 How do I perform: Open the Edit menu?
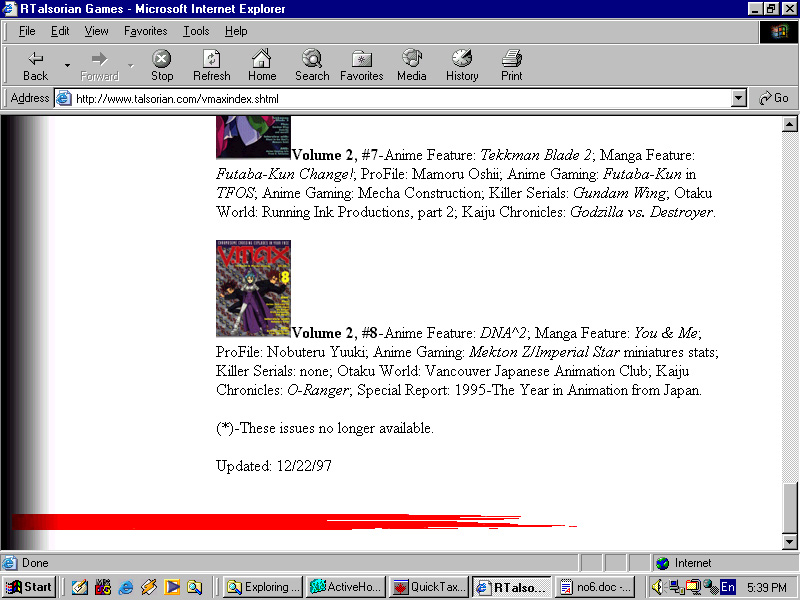coord(60,31)
